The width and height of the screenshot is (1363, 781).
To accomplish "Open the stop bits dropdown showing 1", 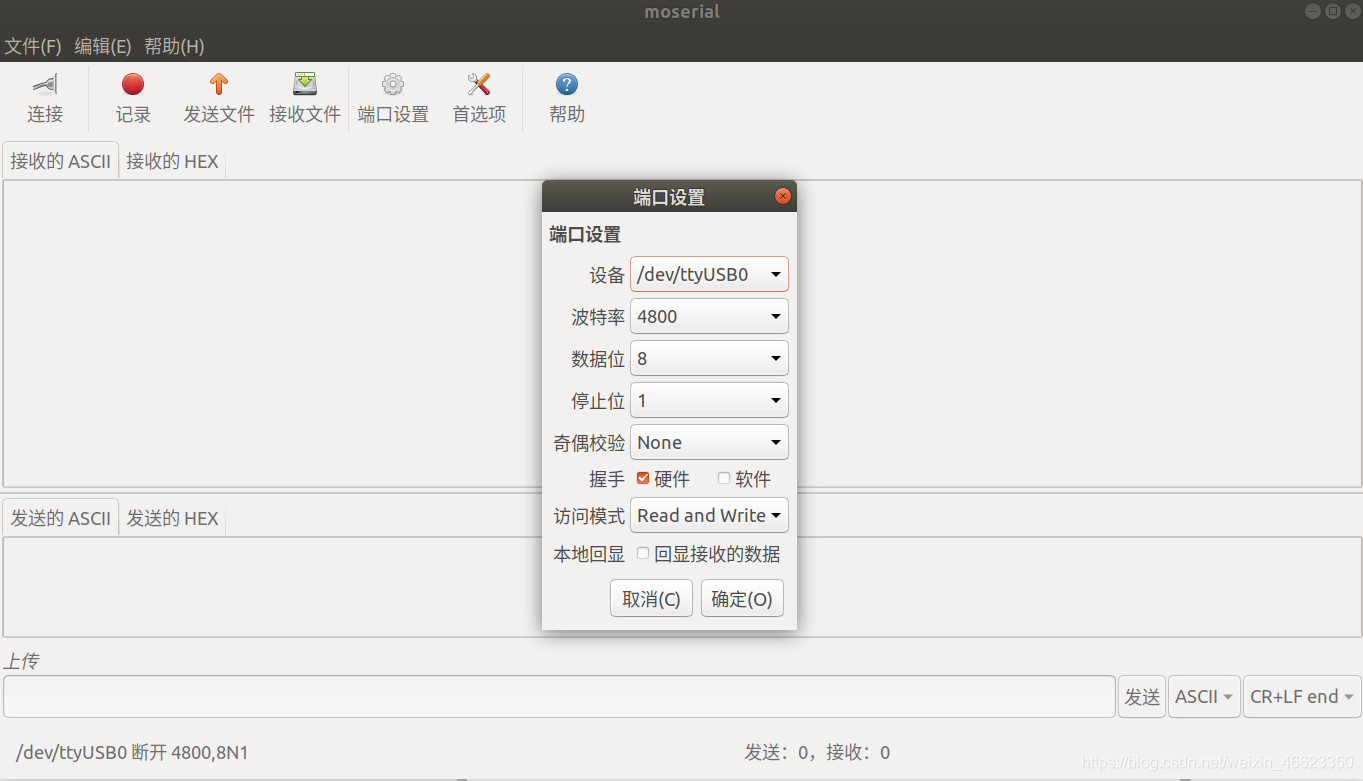I will [x=709, y=400].
